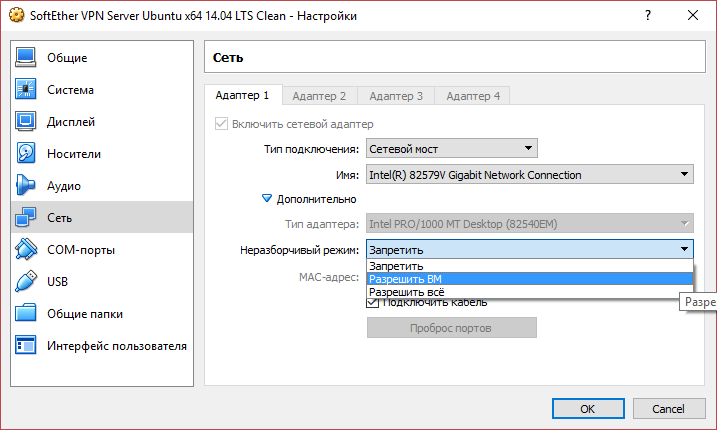The height and width of the screenshot is (430, 717).
Task: Click the Cancel button
Action: pos(668,408)
